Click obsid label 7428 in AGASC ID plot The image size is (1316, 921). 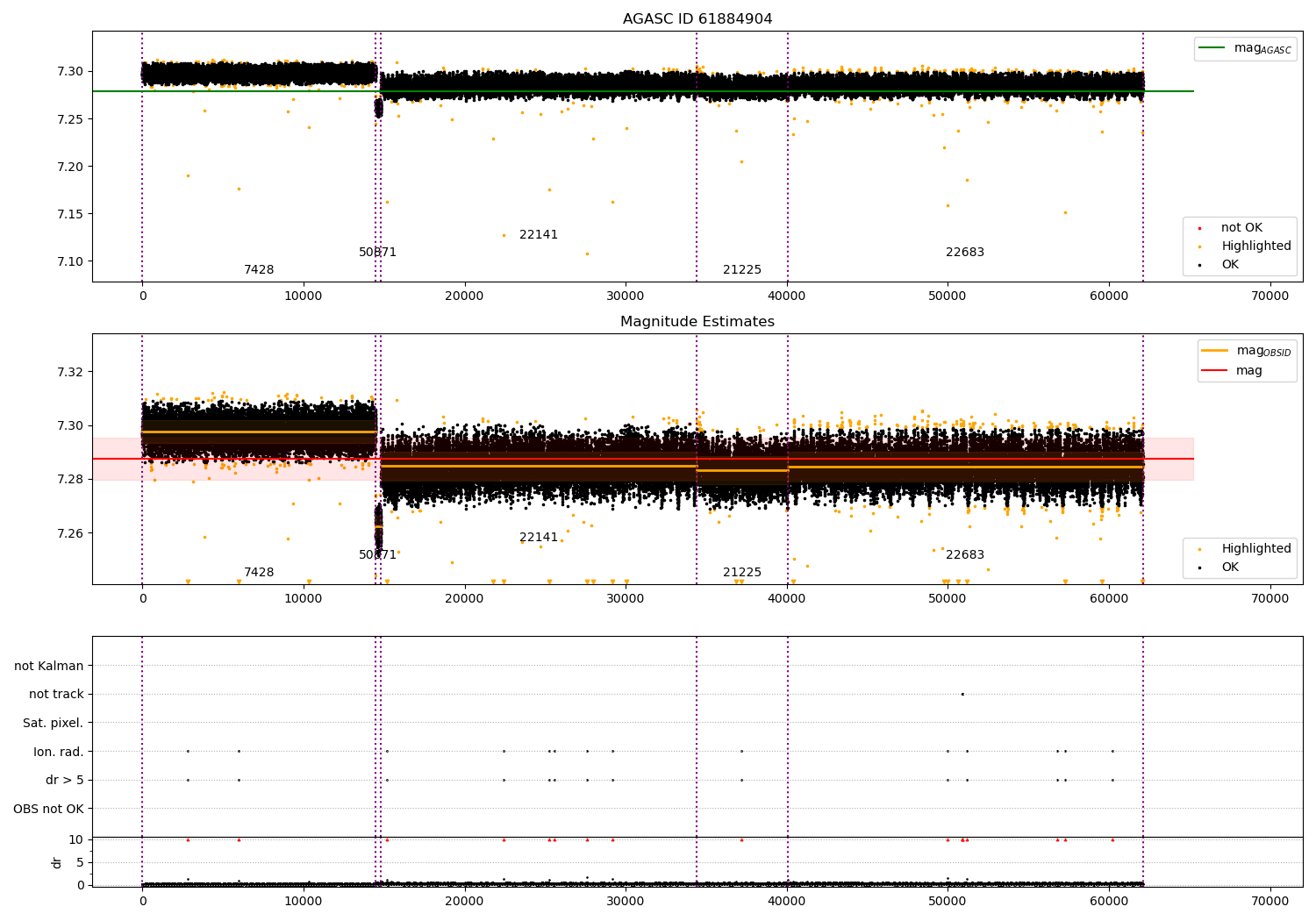259,270
